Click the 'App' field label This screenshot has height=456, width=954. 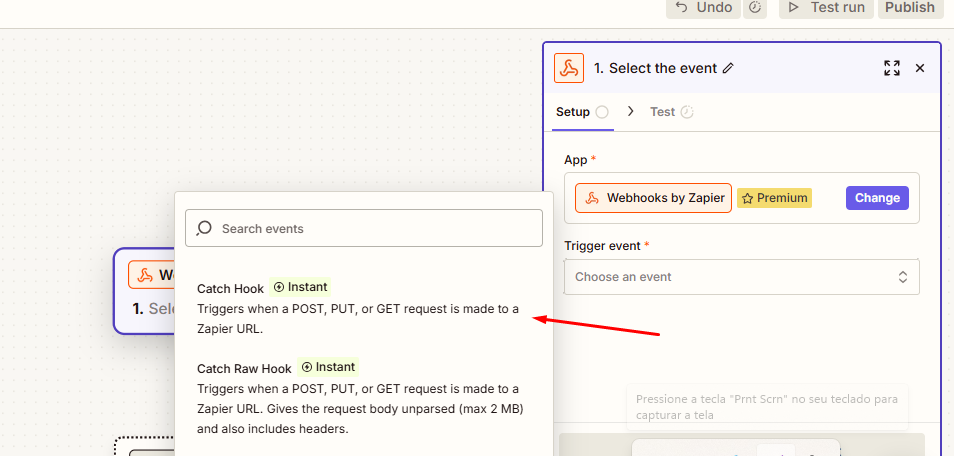coord(576,160)
